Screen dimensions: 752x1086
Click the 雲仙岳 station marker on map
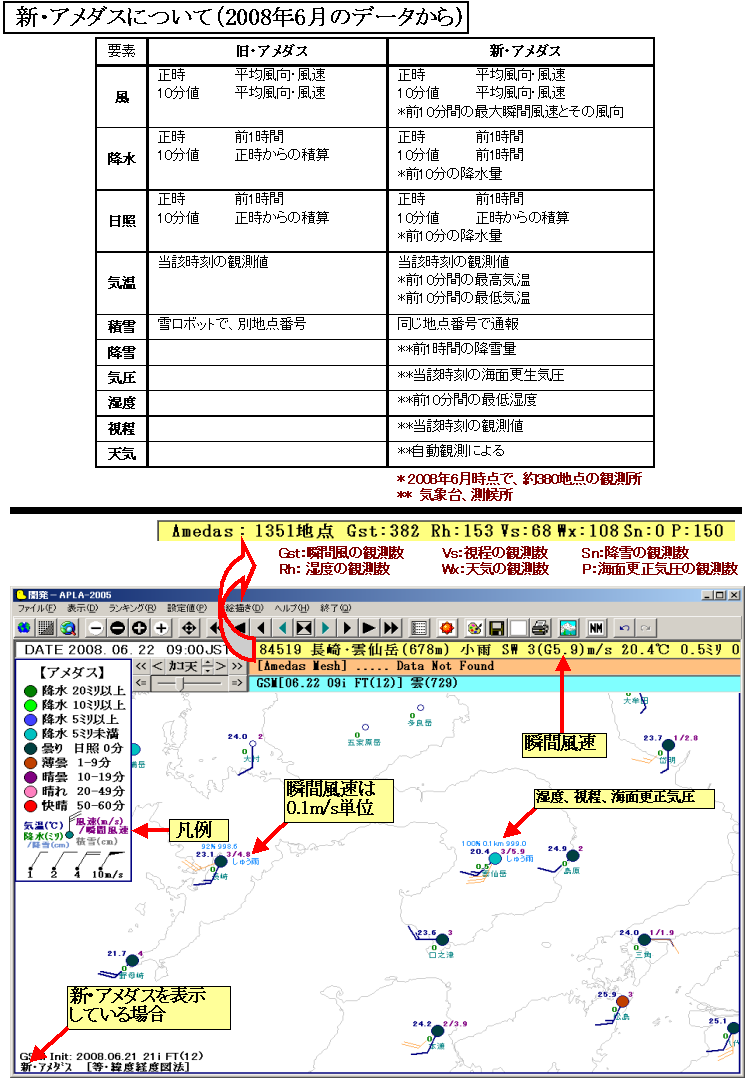click(495, 859)
